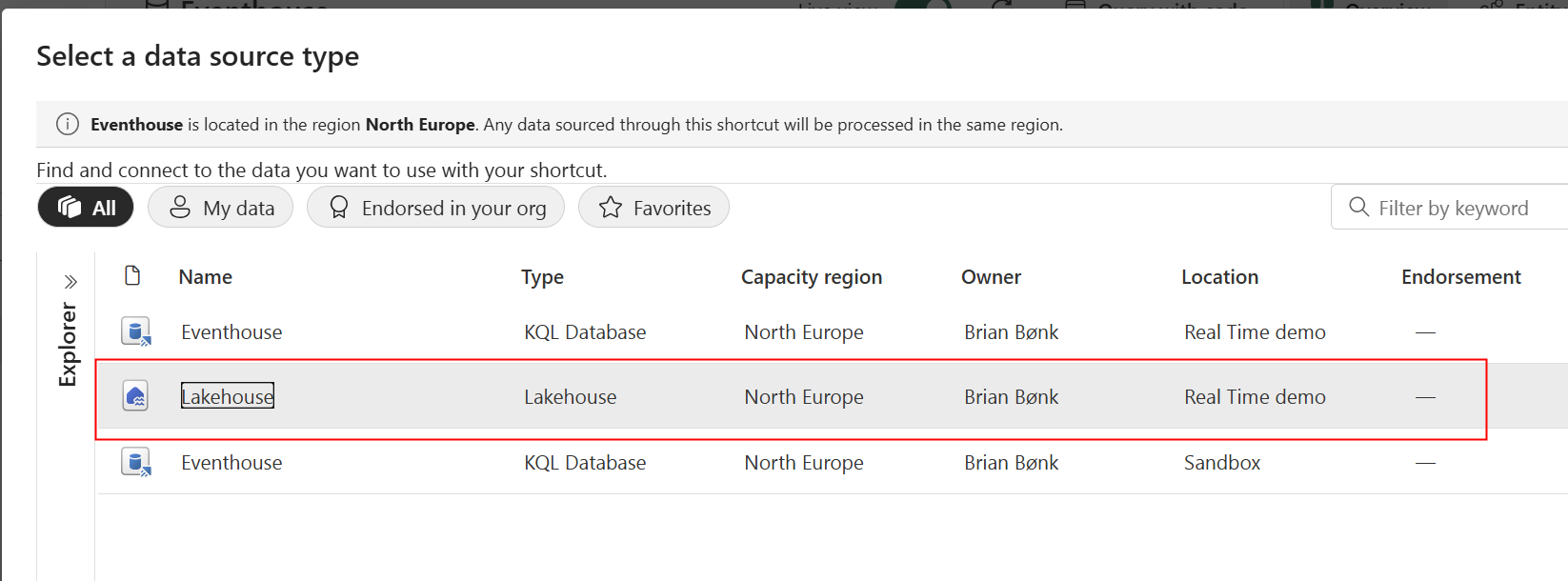
Task: Select the Eventhouse located in Sandbox
Action: pos(231,463)
